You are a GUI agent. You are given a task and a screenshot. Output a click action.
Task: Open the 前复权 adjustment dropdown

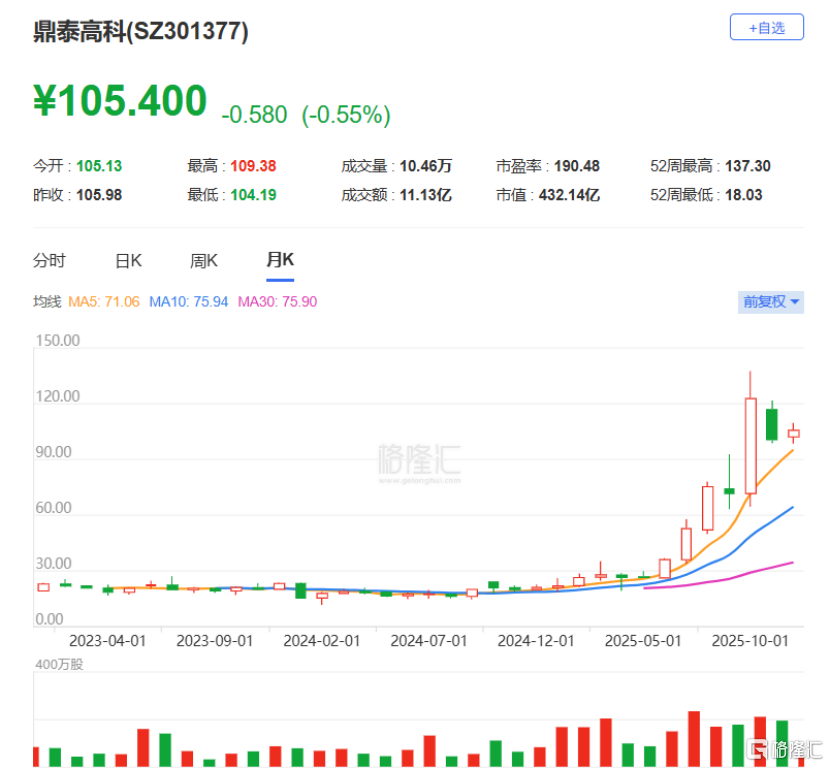click(x=770, y=301)
